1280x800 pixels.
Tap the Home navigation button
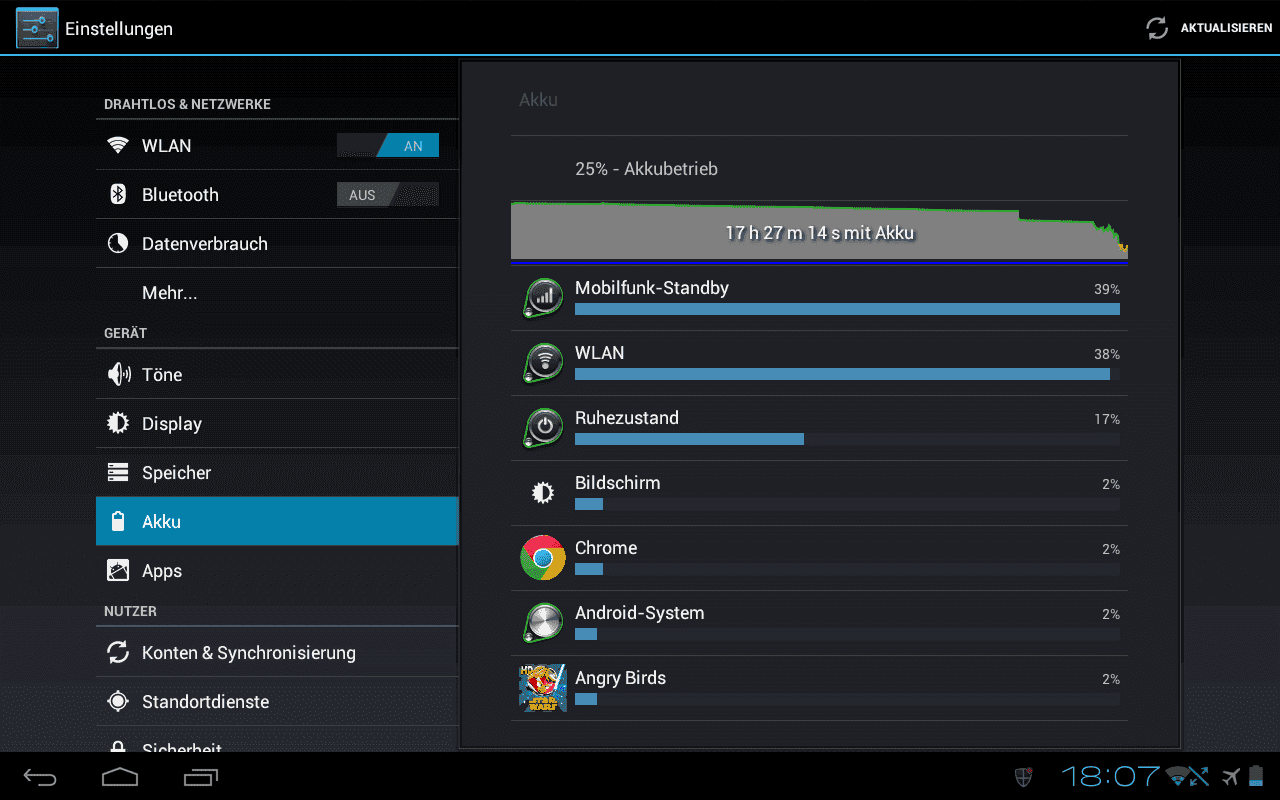[x=120, y=776]
